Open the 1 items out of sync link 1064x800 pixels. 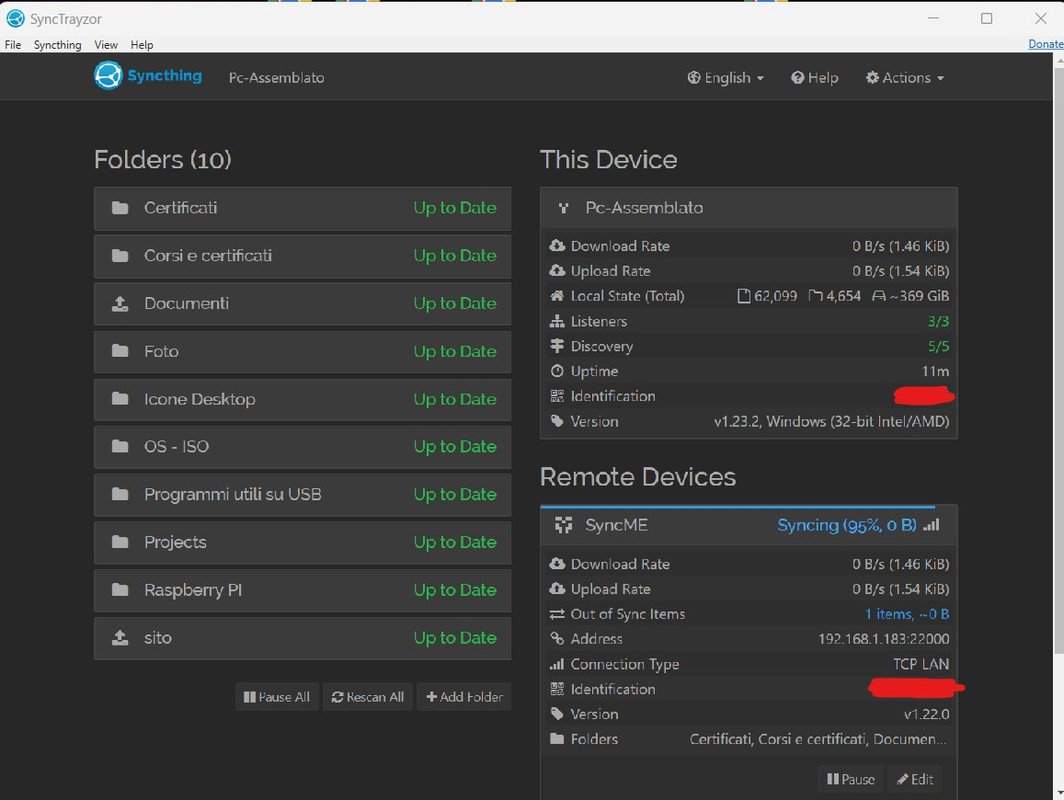pyautogui.click(x=907, y=614)
